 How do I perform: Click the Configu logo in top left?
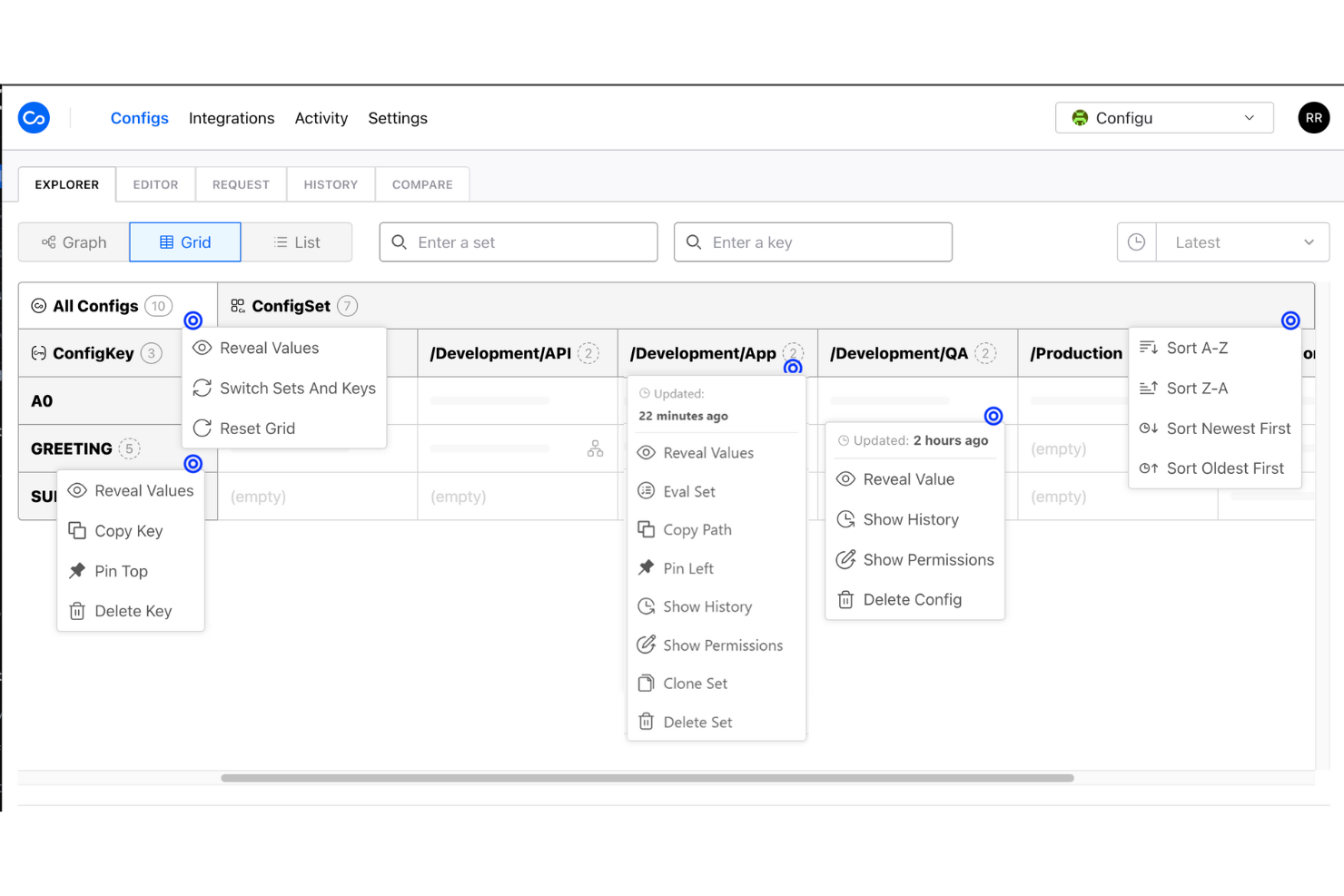[x=34, y=117]
